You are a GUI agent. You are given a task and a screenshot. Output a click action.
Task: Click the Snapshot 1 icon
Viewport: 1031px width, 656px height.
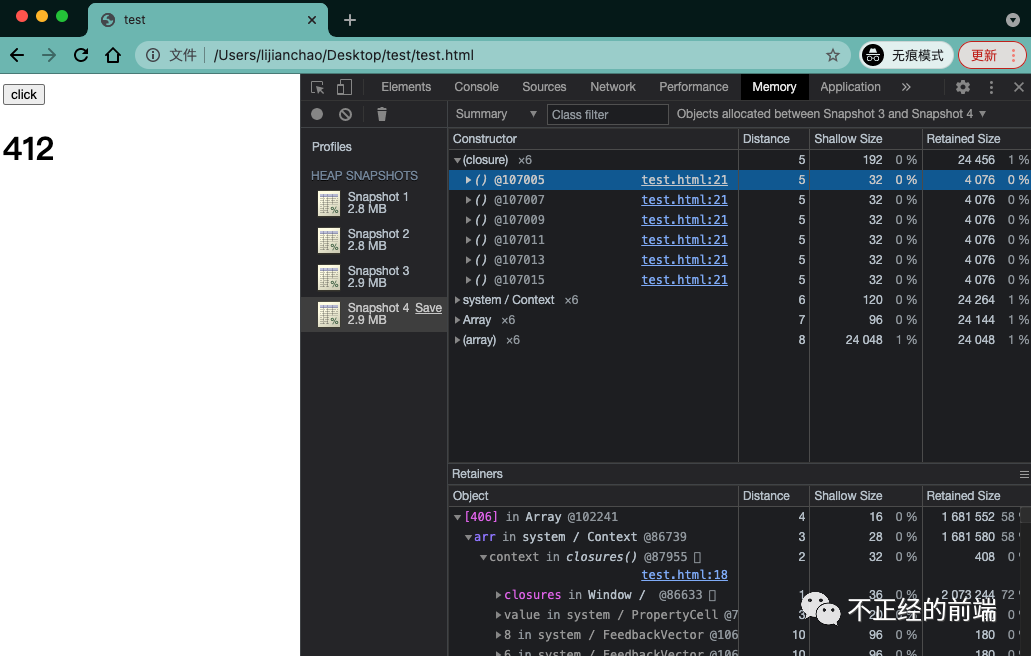point(329,203)
